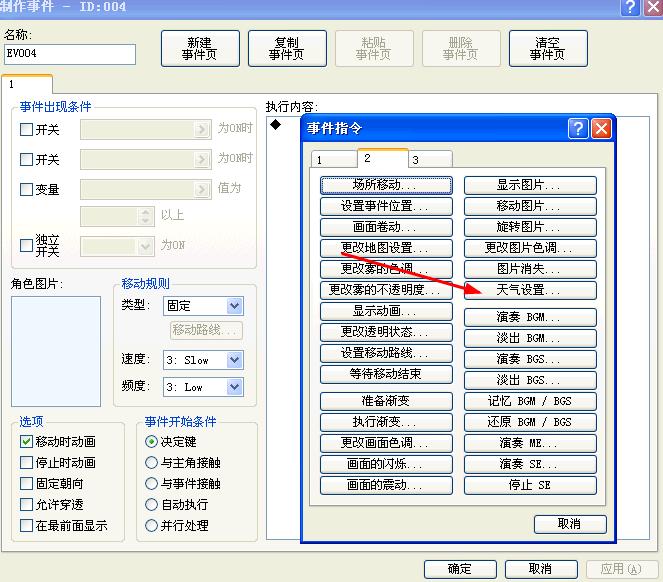Select tab 2 in event commands
The height and width of the screenshot is (582, 663).
point(383,158)
